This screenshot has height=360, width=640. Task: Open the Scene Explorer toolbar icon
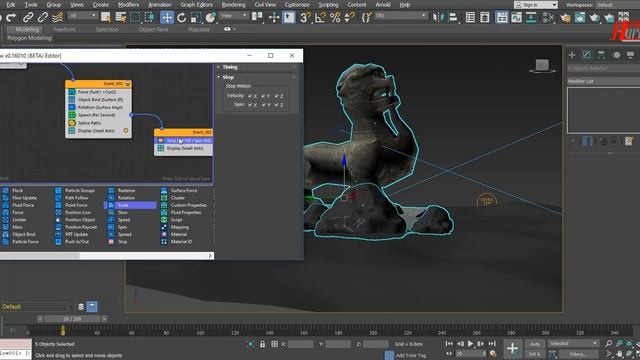[470, 18]
